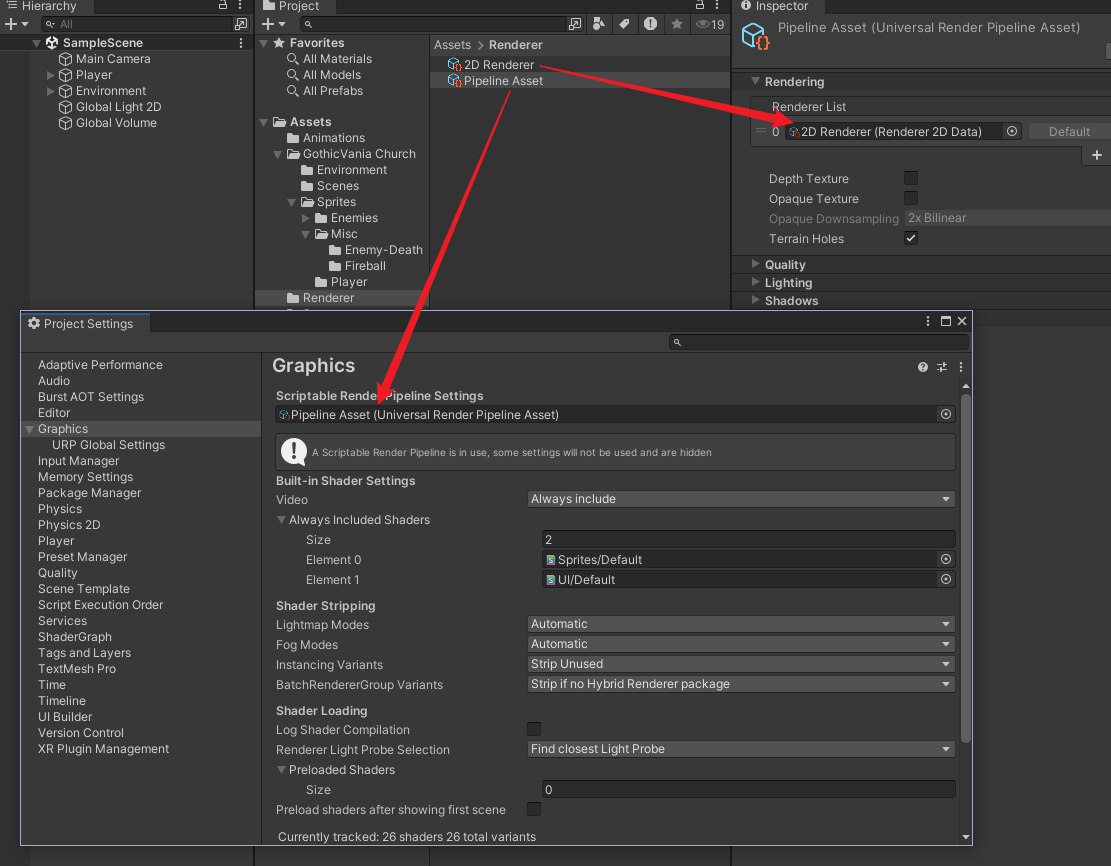
Task: Open Renderer Light Probe Selection dropdown
Action: click(741, 749)
